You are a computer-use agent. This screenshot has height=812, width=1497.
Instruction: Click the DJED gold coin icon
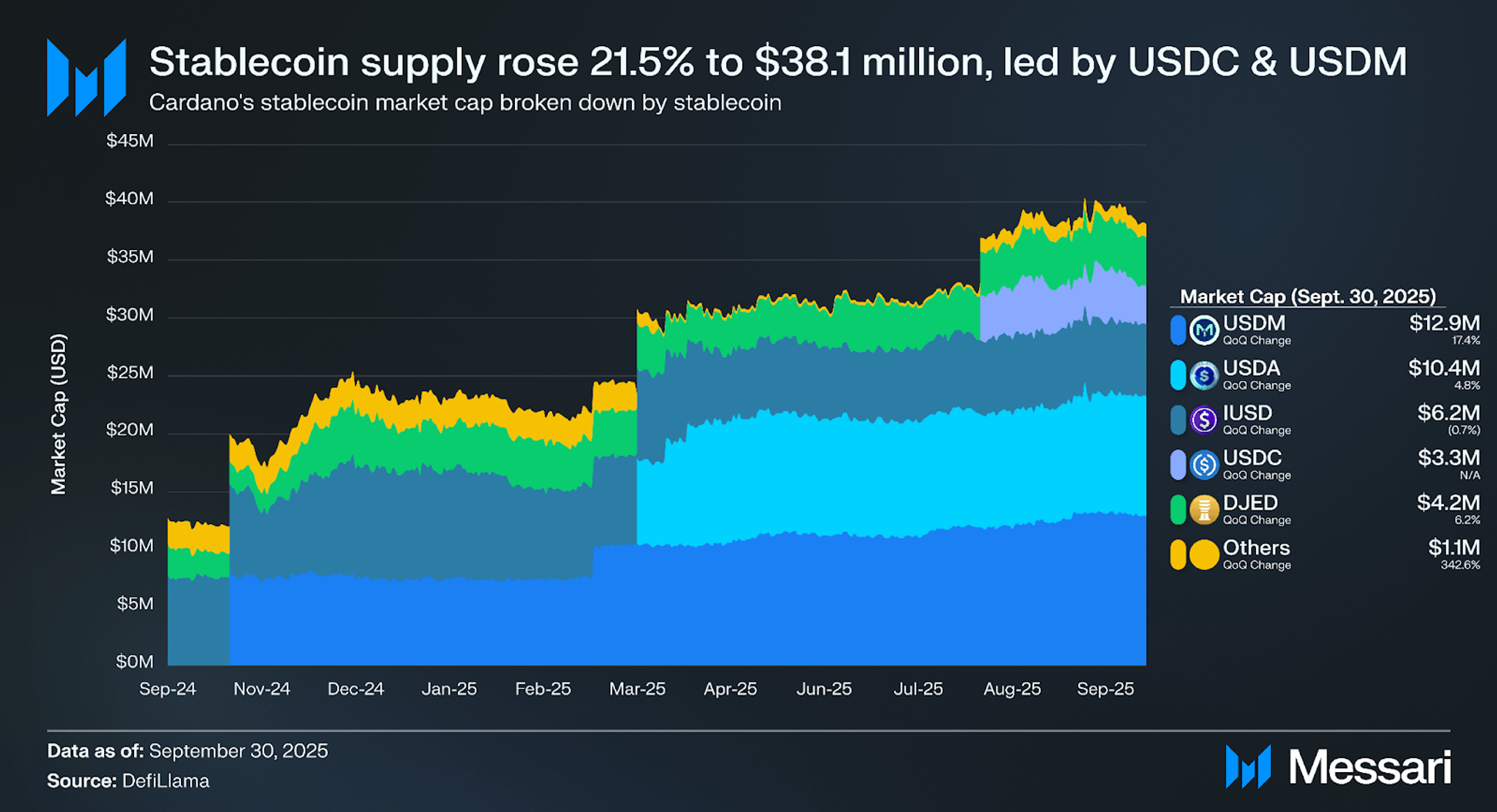(x=1203, y=509)
